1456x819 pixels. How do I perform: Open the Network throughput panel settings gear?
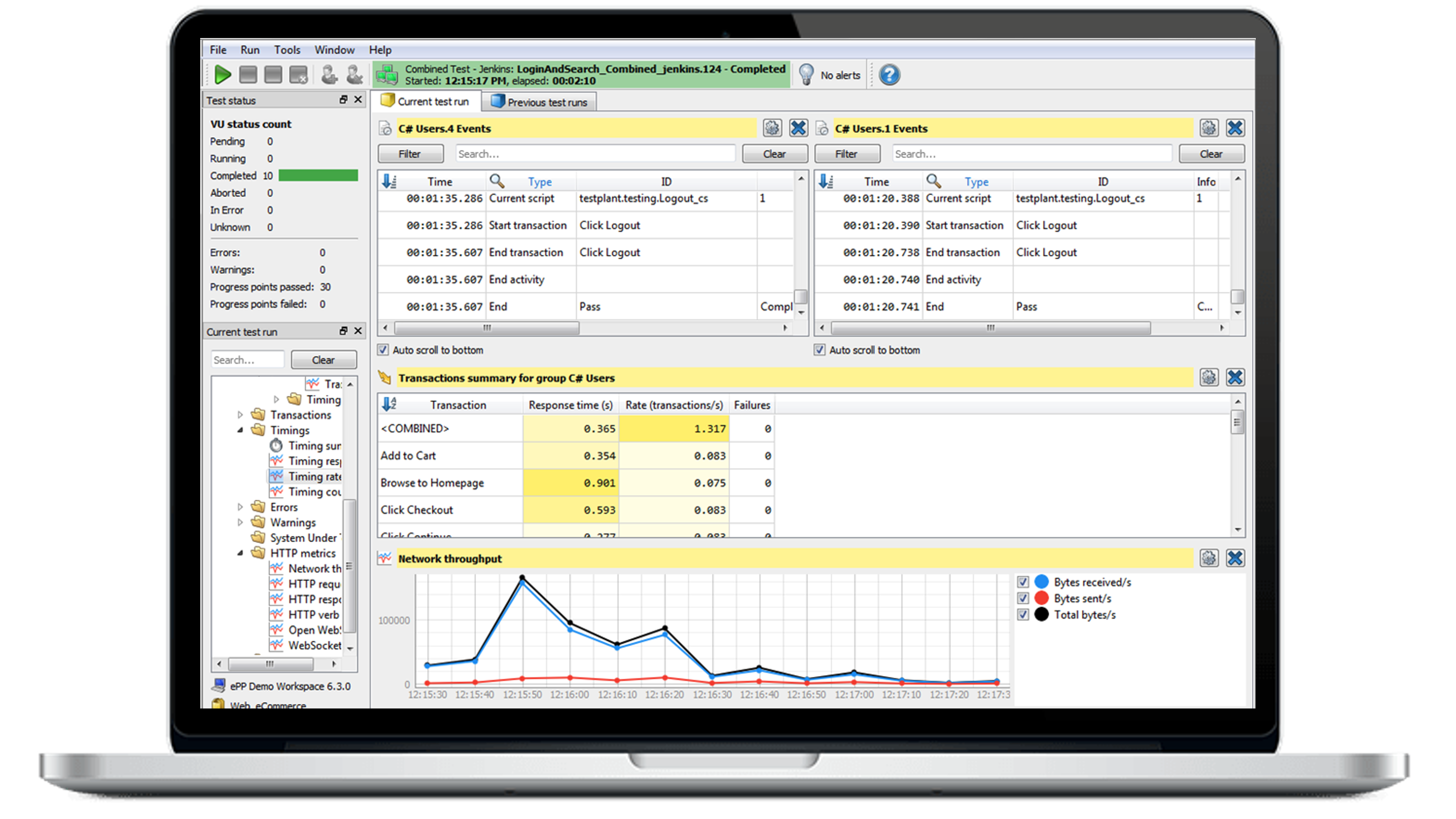pyautogui.click(x=1208, y=559)
